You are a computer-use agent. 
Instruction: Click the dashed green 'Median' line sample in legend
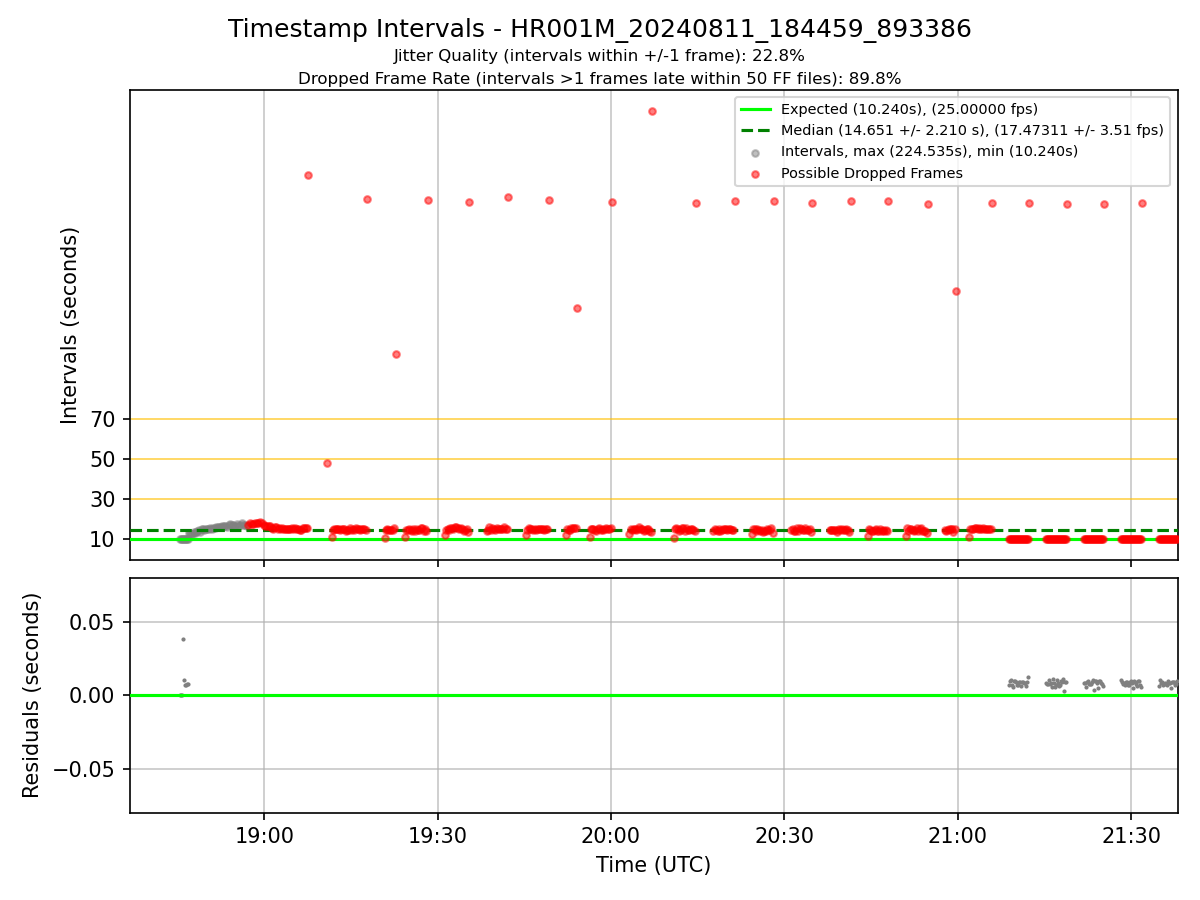point(755,130)
